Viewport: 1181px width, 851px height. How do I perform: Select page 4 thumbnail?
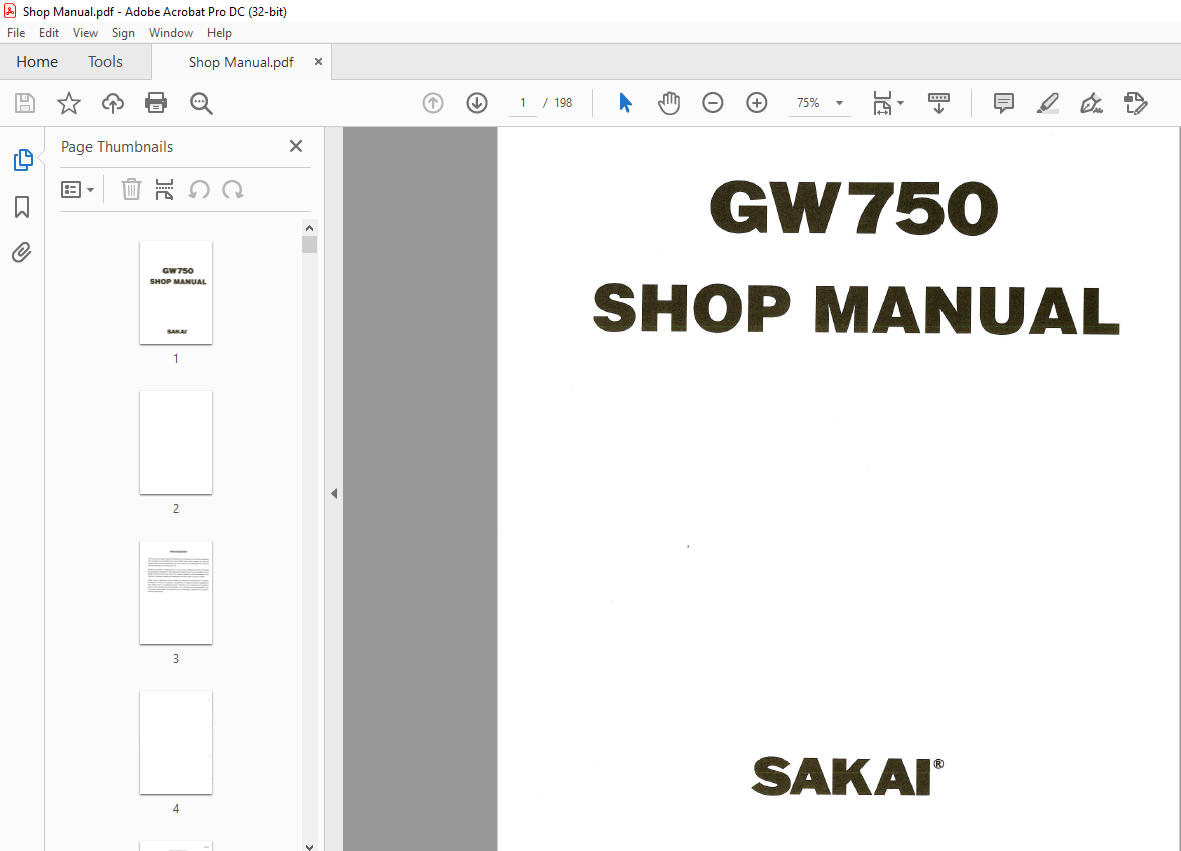(x=176, y=743)
